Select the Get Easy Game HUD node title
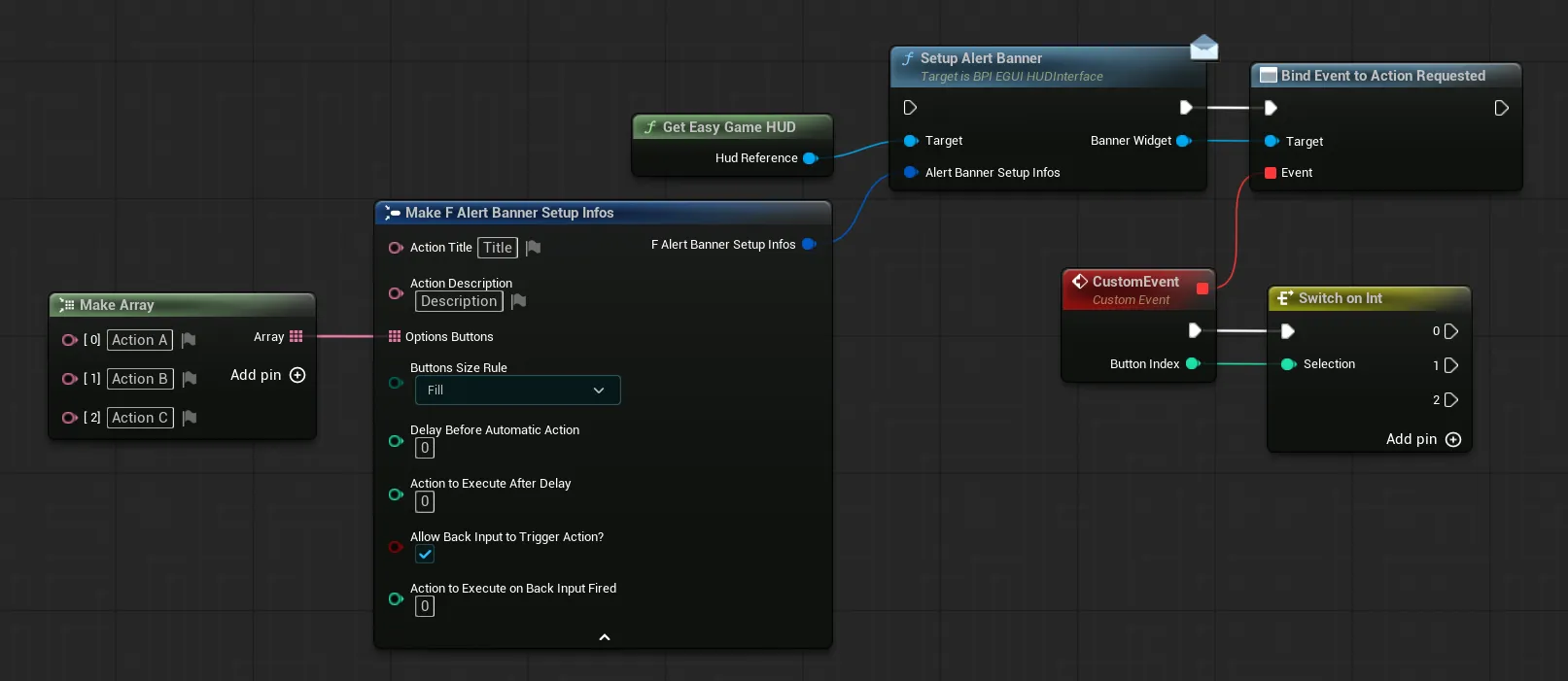Viewport: 1568px width, 681px height. (729, 127)
